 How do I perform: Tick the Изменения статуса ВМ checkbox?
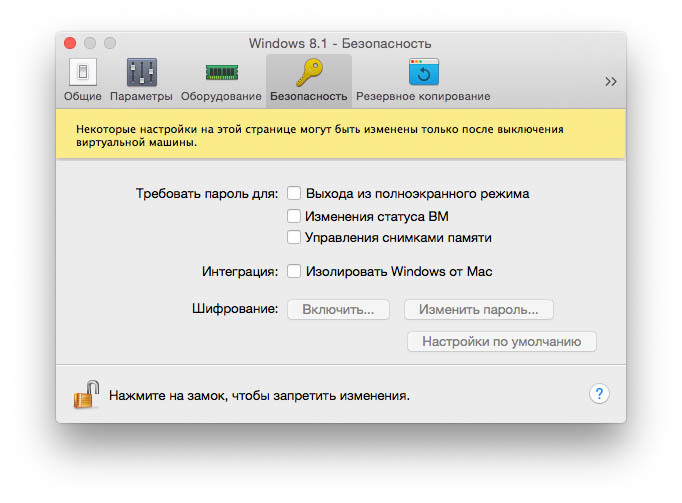(x=294, y=216)
